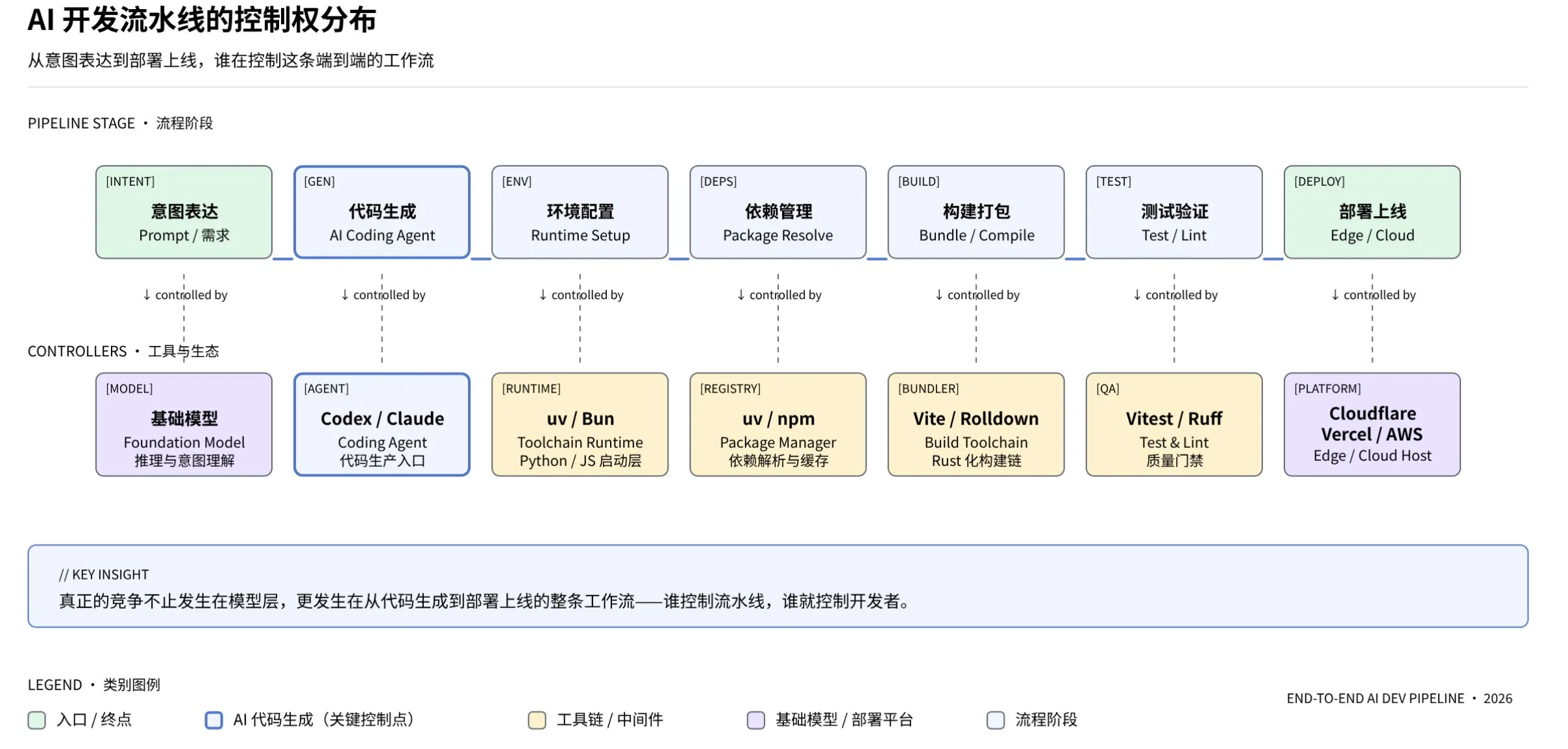Viewport: 1568px width, 749px height.
Task: Select the [INTENT] 意图表达 stage box
Action: [x=184, y=212]
